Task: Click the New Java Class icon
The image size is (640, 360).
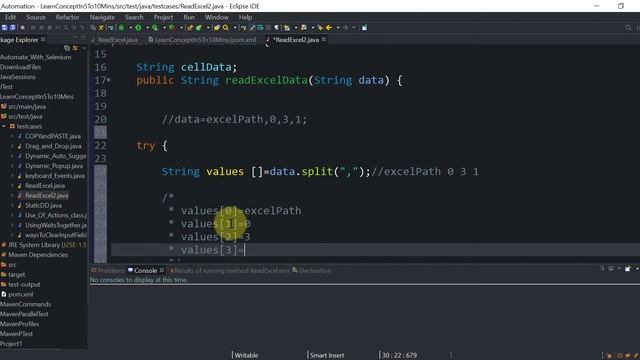Action: (199, 28)
